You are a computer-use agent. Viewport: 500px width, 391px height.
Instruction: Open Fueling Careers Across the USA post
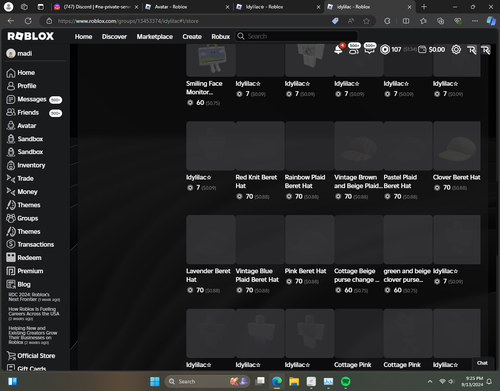tap(34, 314)
